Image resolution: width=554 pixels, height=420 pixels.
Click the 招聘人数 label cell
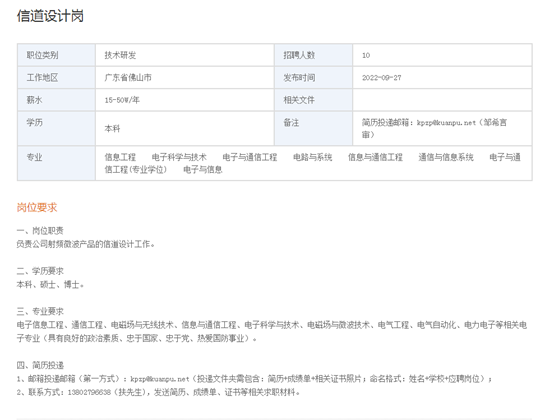pyautogui.click(x=313, y=55)
